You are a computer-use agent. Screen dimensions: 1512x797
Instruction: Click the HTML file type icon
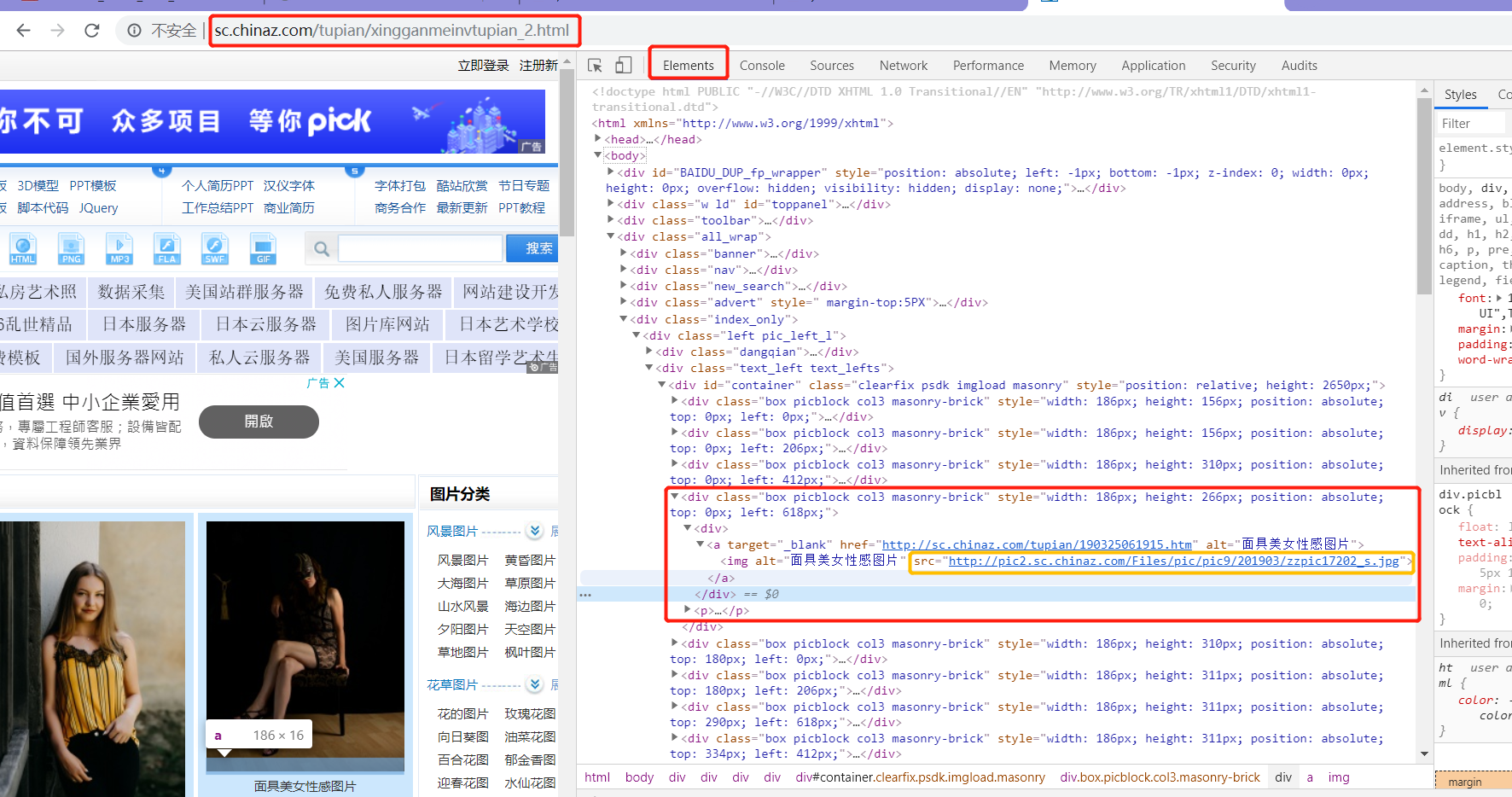click(x=23, y=249)
